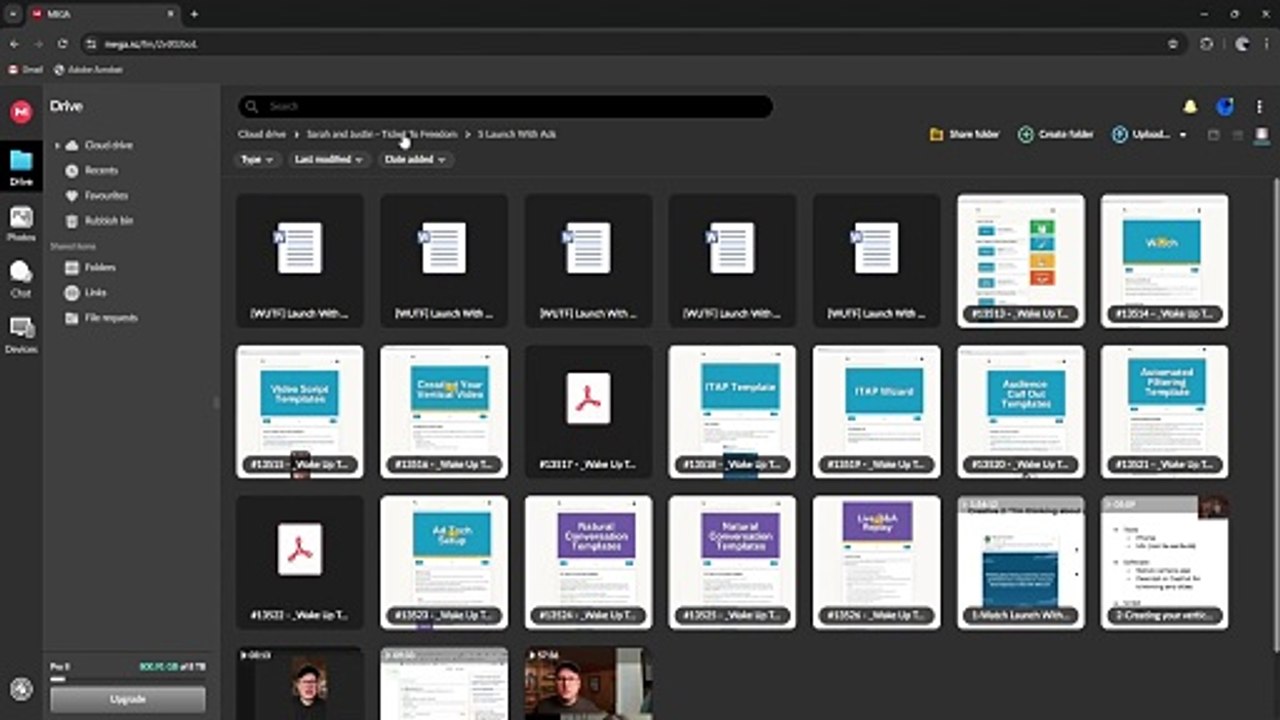
Task: Open the Live Q&A Replay file
Action: [876, 562]
